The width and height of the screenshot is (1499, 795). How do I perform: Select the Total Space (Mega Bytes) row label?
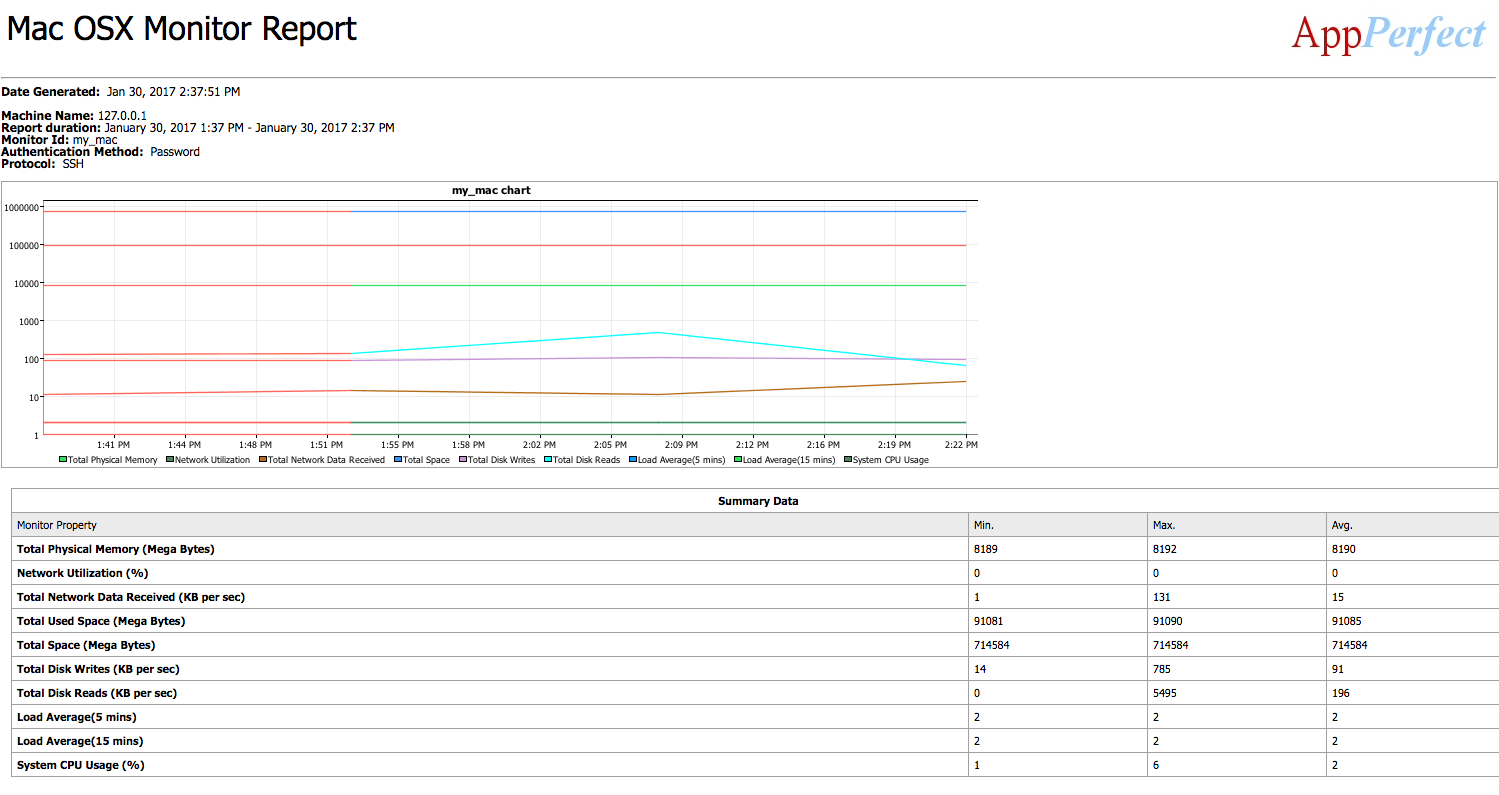click(86, 645)
